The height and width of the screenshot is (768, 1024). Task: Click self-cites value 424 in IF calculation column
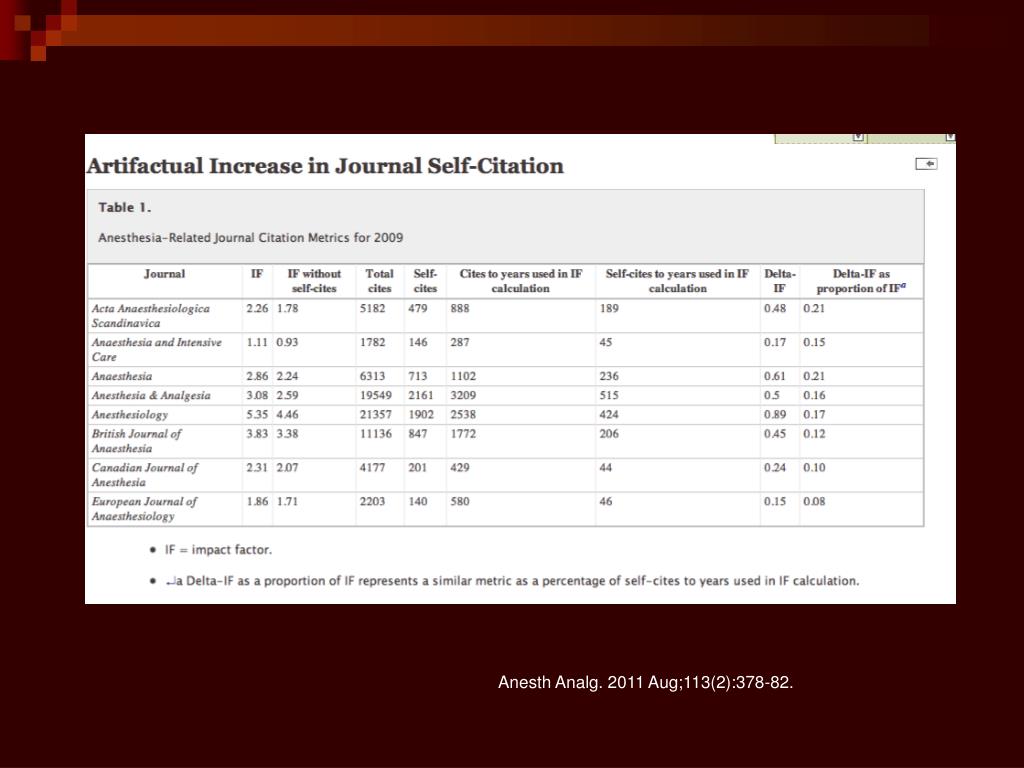click(609, 415)
